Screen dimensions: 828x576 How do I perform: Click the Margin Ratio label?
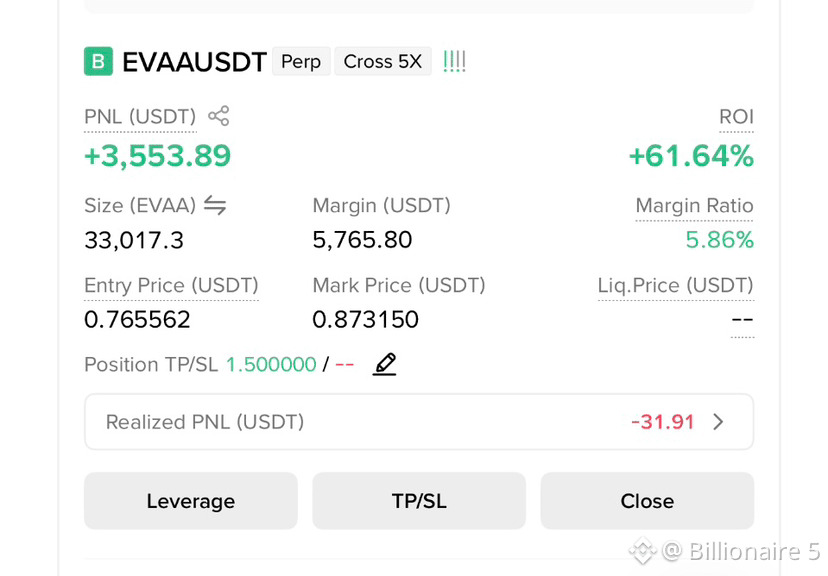click(694, 205)
